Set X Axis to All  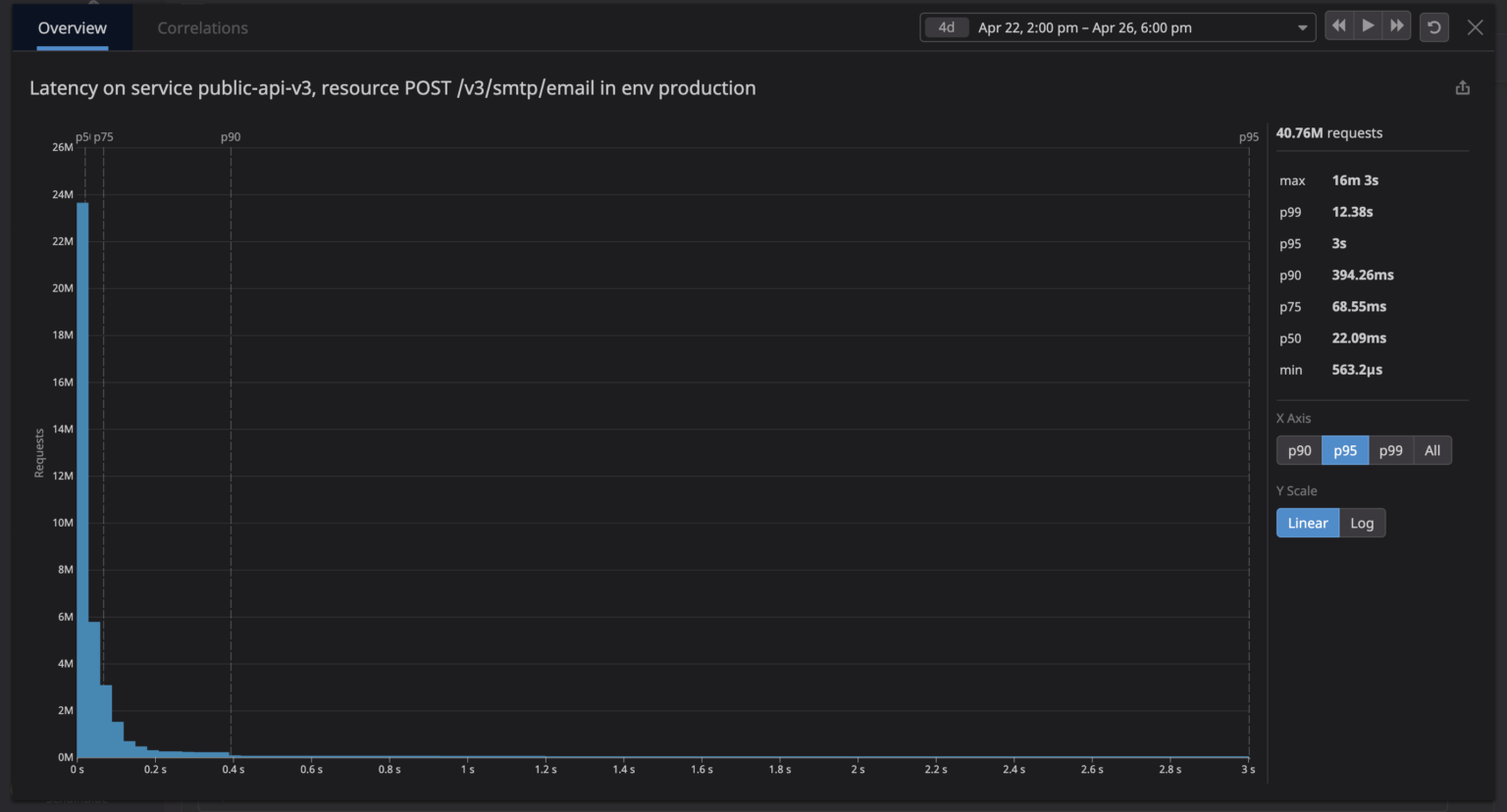1432,450
